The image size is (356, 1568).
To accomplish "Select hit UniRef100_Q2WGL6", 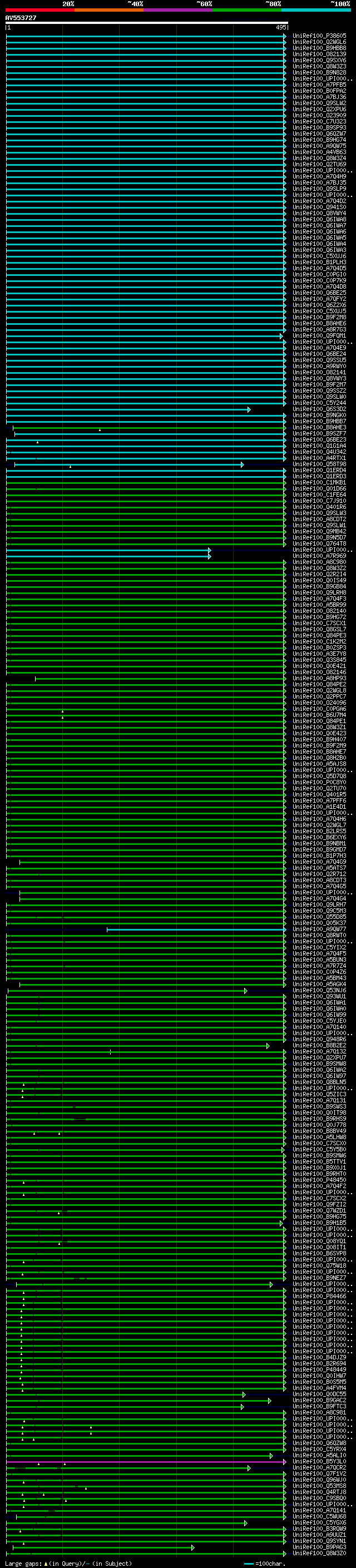I will point(319,42).
